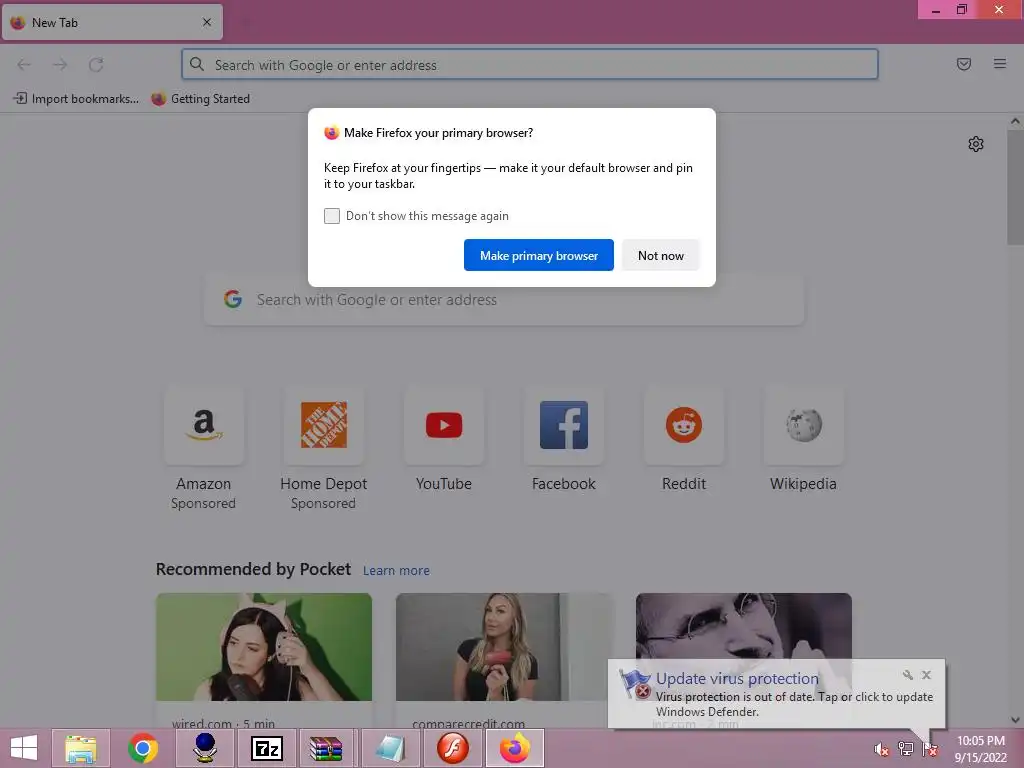The image size is (1024, 768).
Task: Open the Amazon shortcut tile
Action: tap(204, 425)
